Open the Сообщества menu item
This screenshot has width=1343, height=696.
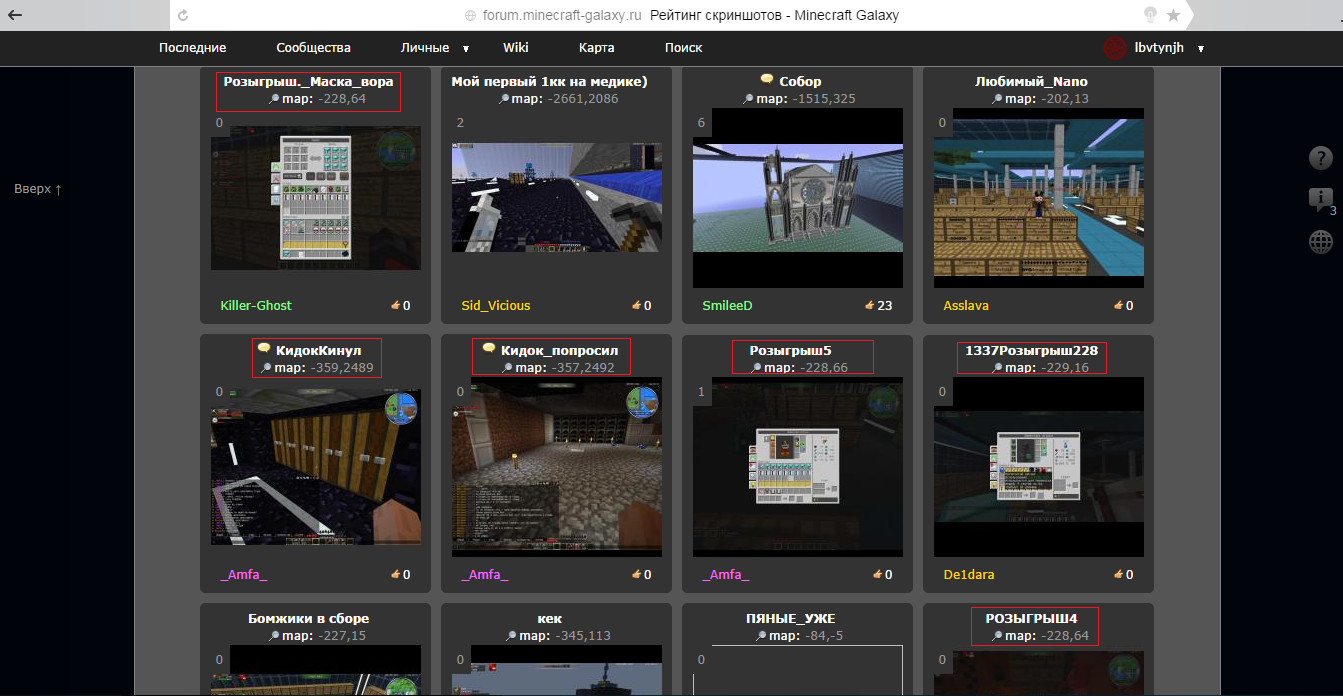(x=314, y=48)
